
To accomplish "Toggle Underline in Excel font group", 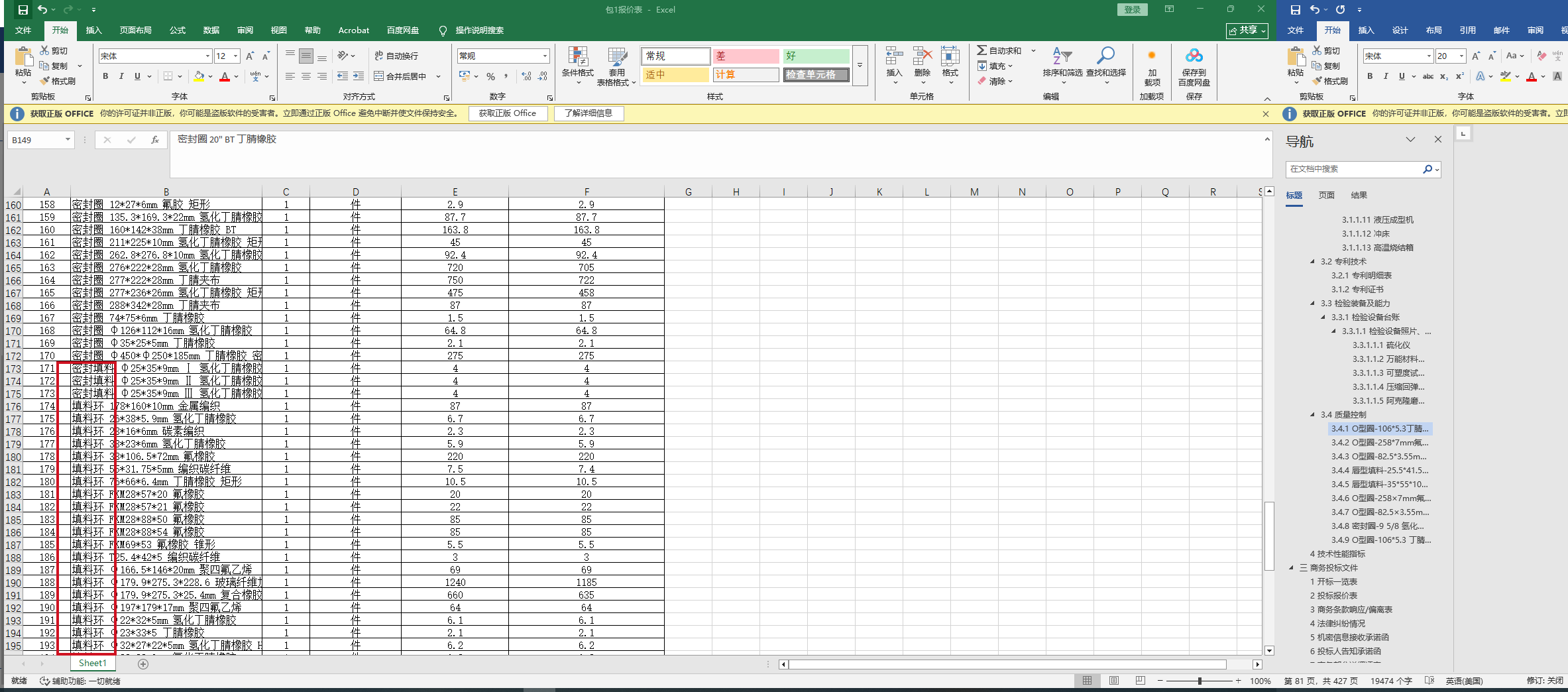I will 137,76.
